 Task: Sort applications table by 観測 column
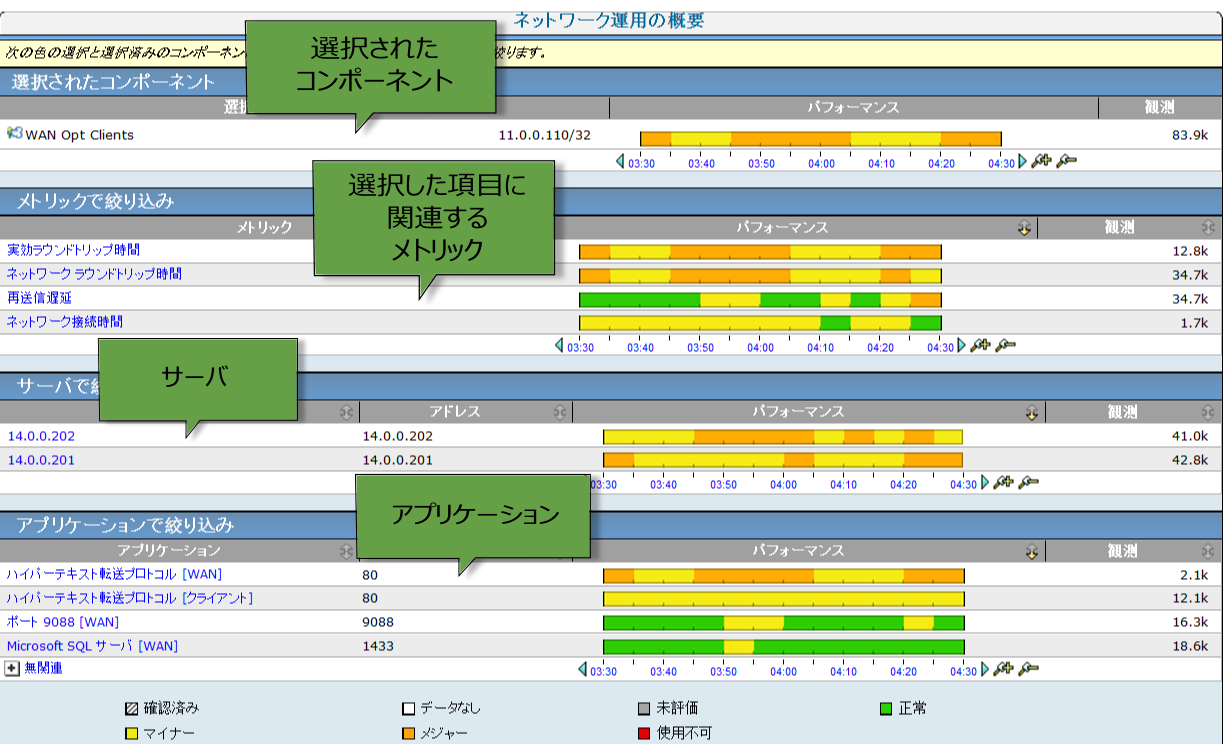pyautogui.click(x=1208, y=551)
